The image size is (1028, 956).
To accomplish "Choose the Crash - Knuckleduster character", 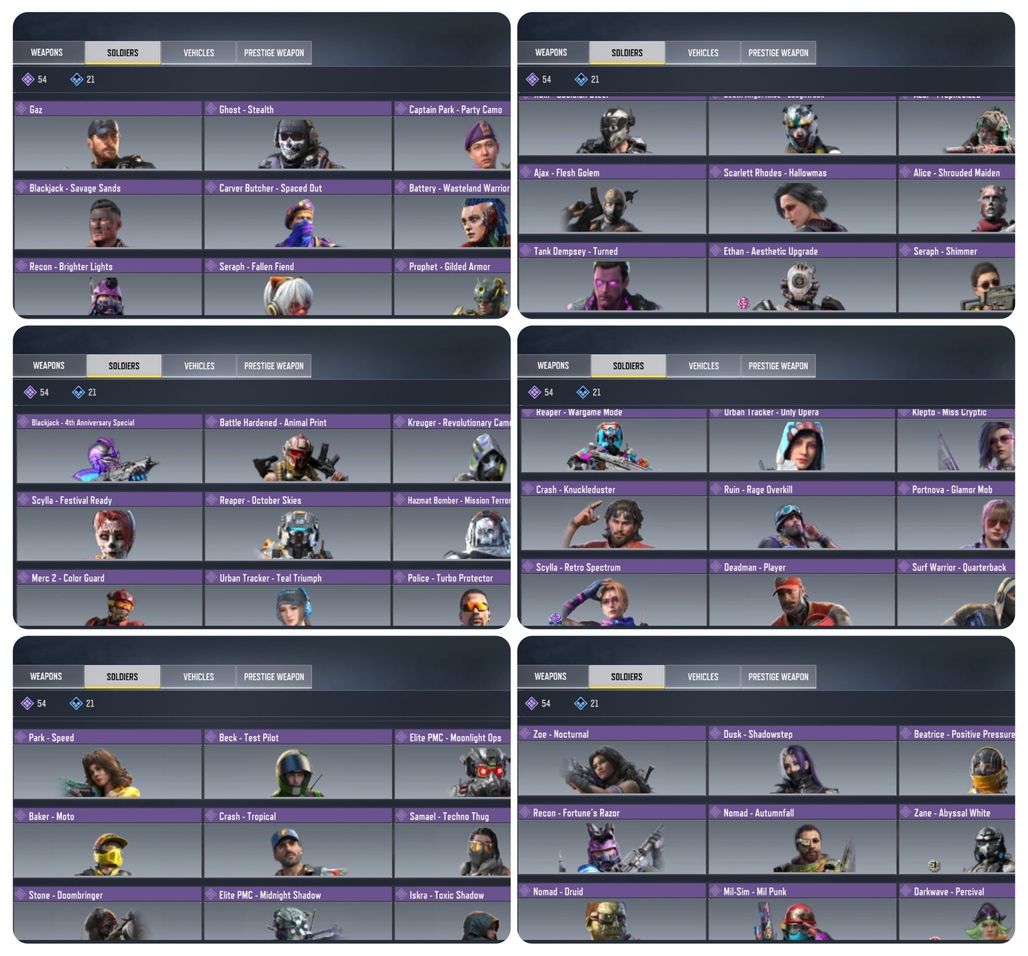I will (x=614, y=516).
